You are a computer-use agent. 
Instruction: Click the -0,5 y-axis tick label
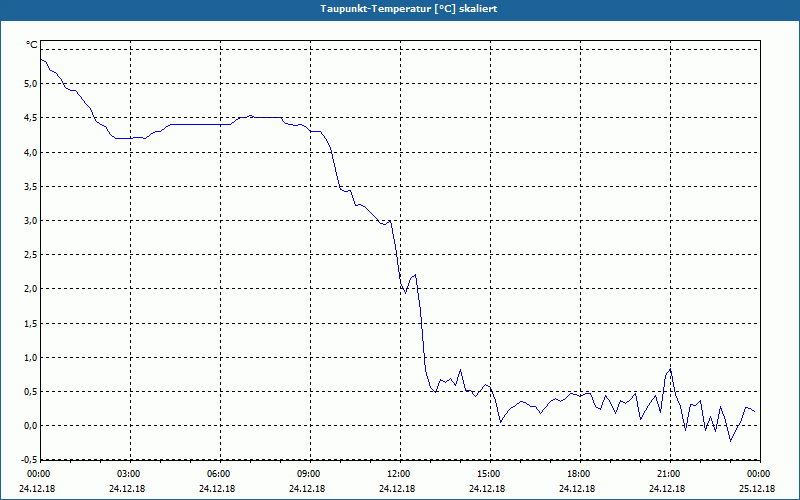point(30,458)
